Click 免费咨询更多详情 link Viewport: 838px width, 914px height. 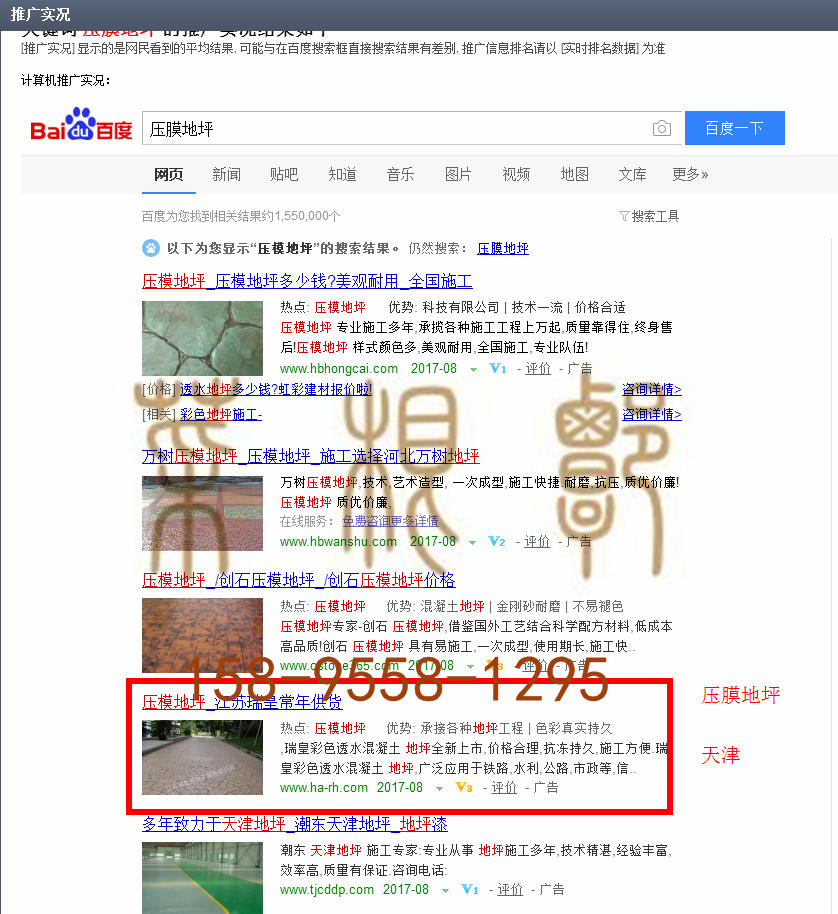(390, 521)
